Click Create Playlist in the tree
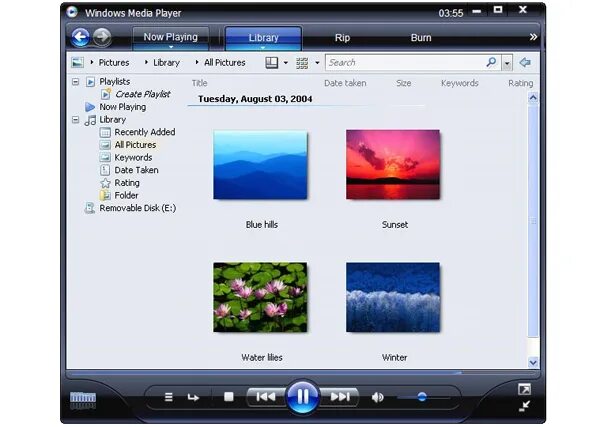 click(x=143, y=94)
